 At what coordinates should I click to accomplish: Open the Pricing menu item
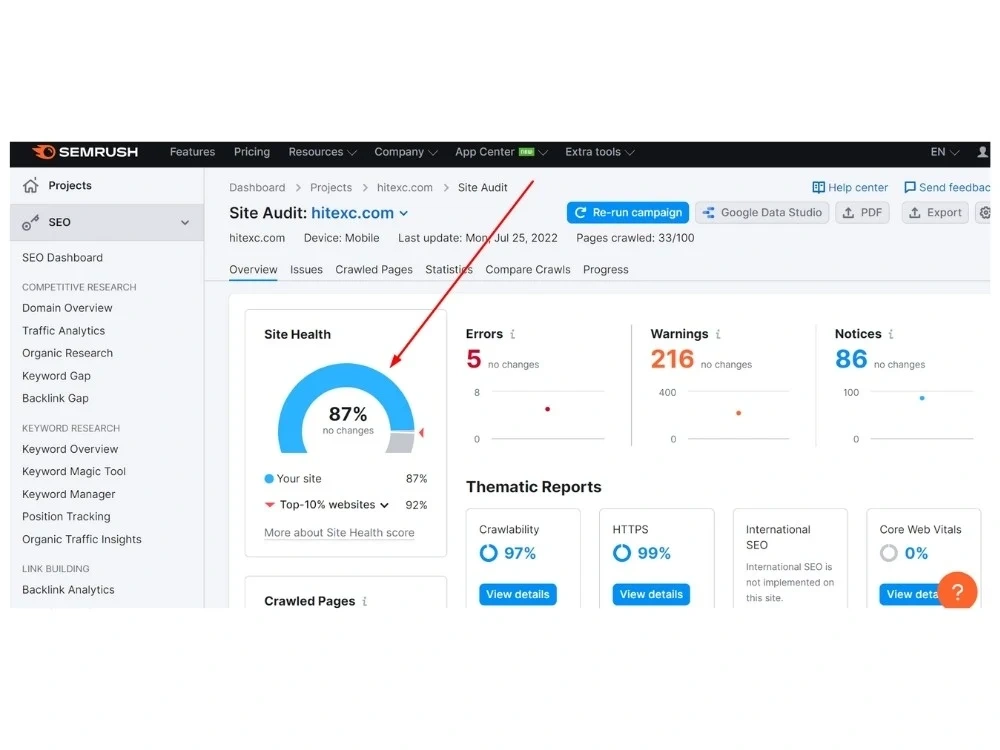click(252, 152)
